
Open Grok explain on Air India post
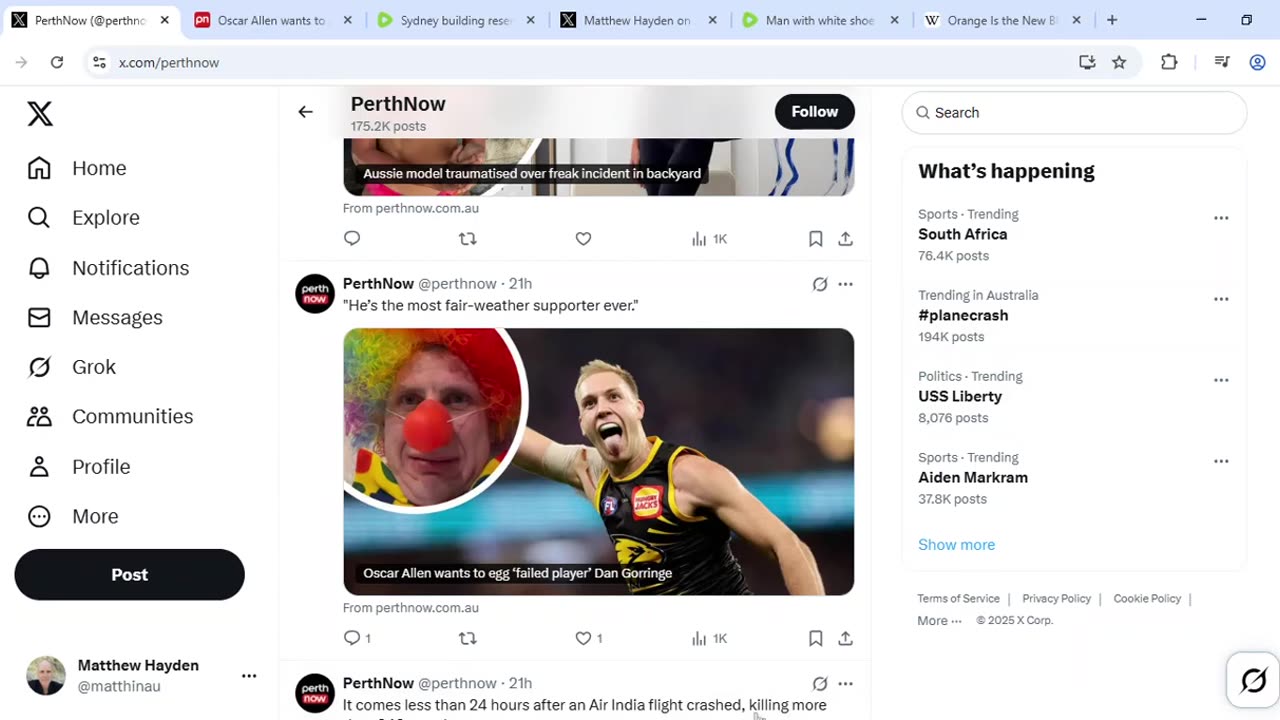[x=820, y=684]
